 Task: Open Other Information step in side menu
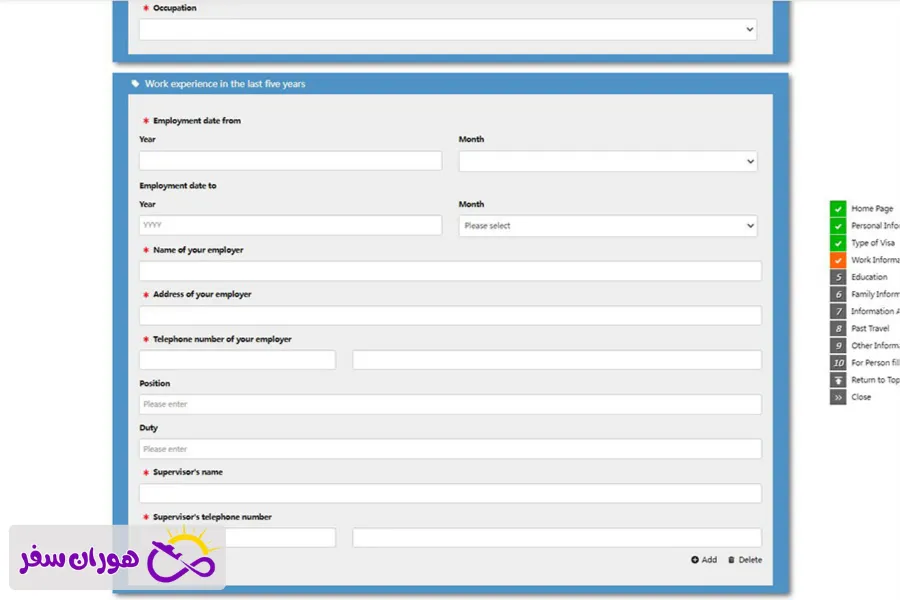click(x=874, y=346)
